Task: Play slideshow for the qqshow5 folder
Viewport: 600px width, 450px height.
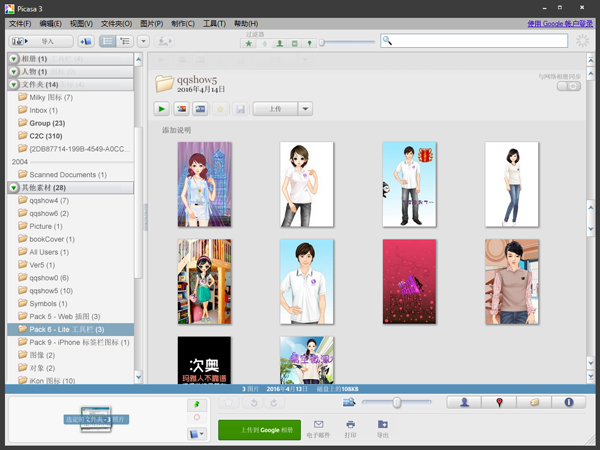Action: [162, 109]
